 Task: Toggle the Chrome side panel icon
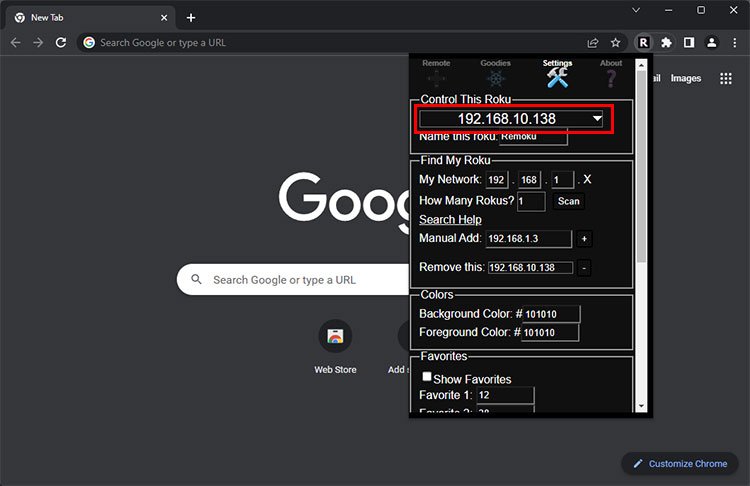[x=689, y=43]
